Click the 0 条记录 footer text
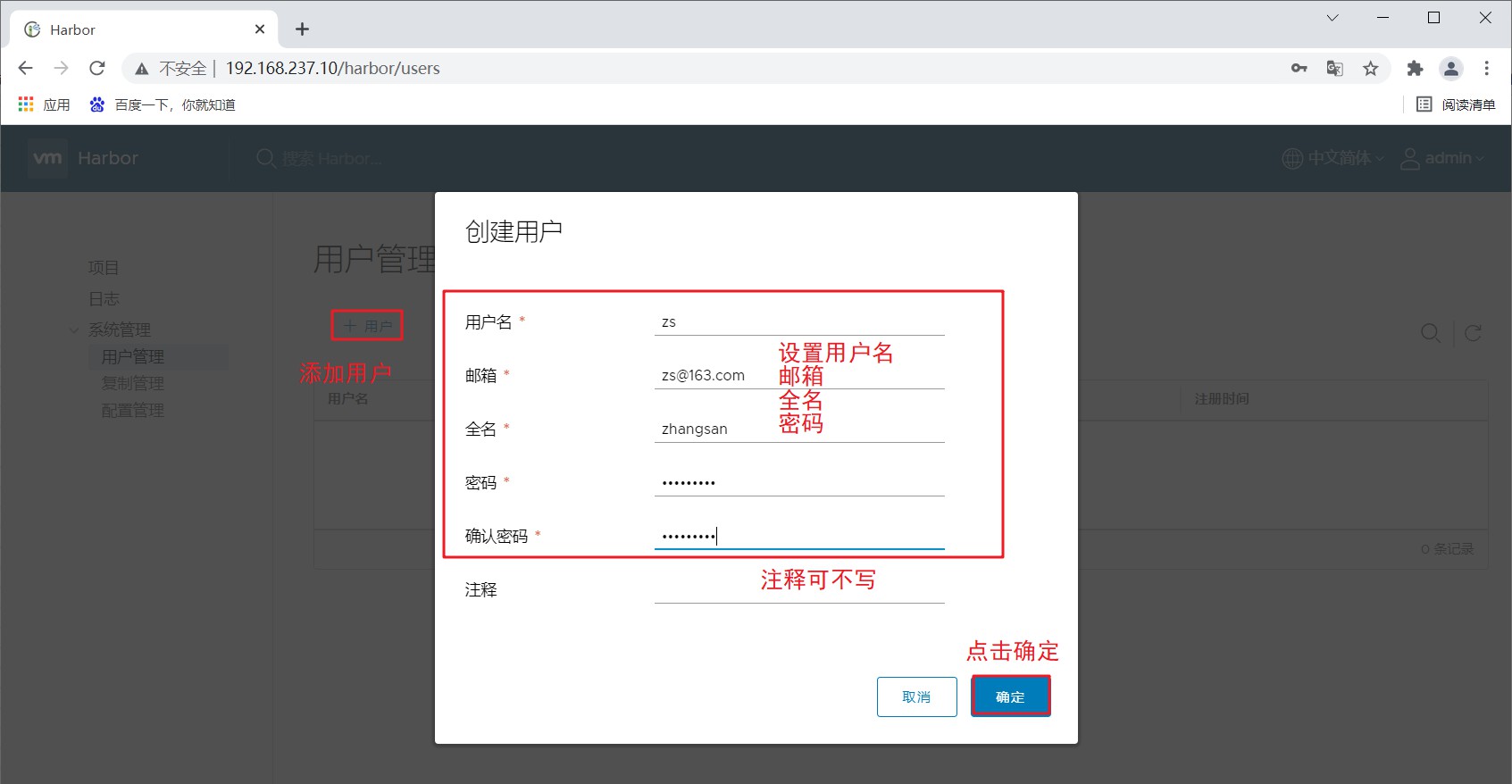1512x784 pixels. click(x=1448, y=549)
